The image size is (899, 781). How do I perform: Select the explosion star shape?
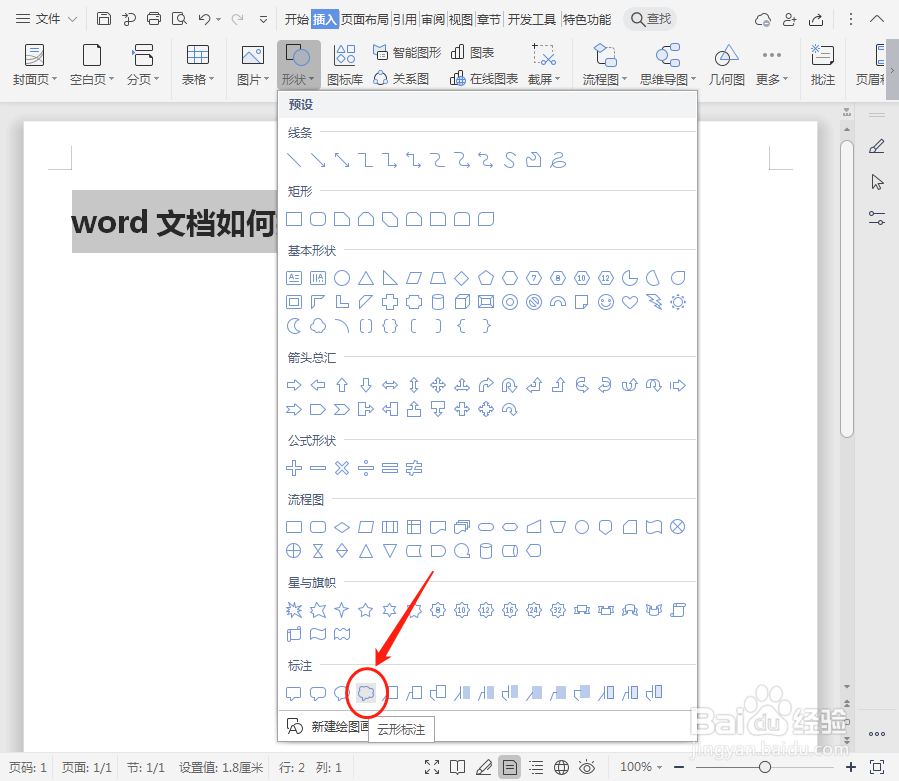point(294,610)
